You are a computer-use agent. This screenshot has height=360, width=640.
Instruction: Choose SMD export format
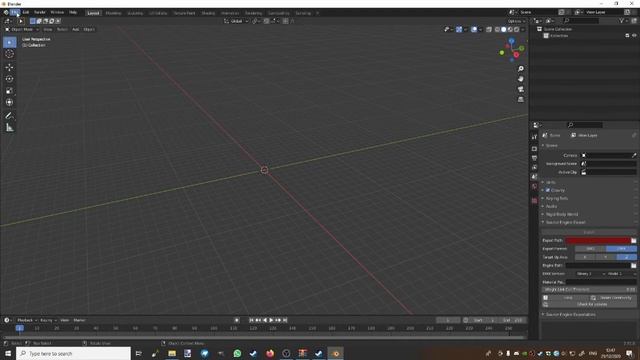click(x=590, y=249)
